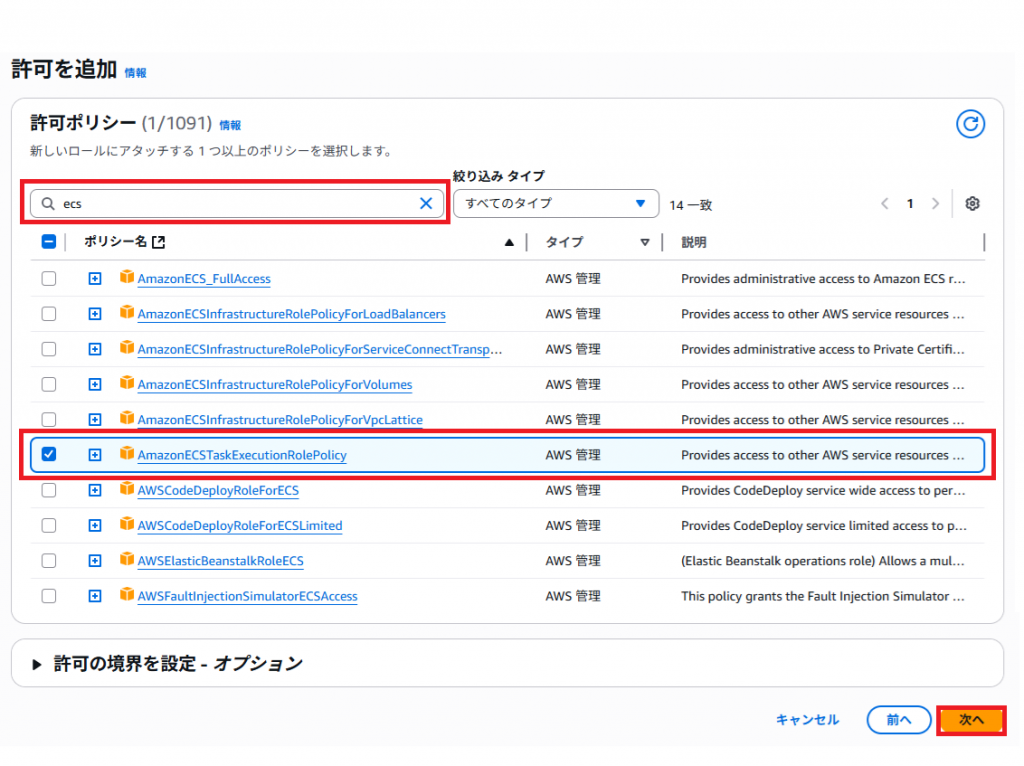The width and height of the screenshot is (1024, 766).
Task: Open the すべてのタイプ filter dropdown
Action: (555, 204)
